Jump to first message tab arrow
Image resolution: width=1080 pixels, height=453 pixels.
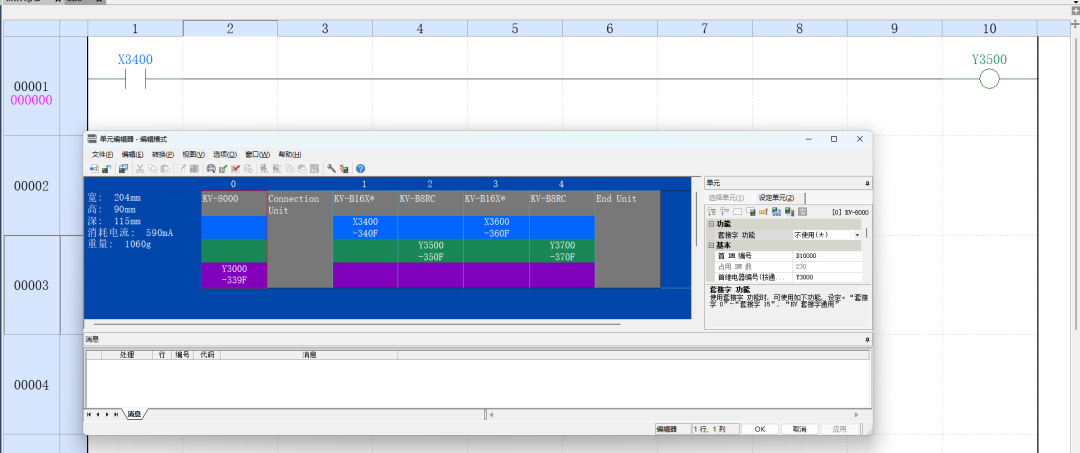coord(89,414)
